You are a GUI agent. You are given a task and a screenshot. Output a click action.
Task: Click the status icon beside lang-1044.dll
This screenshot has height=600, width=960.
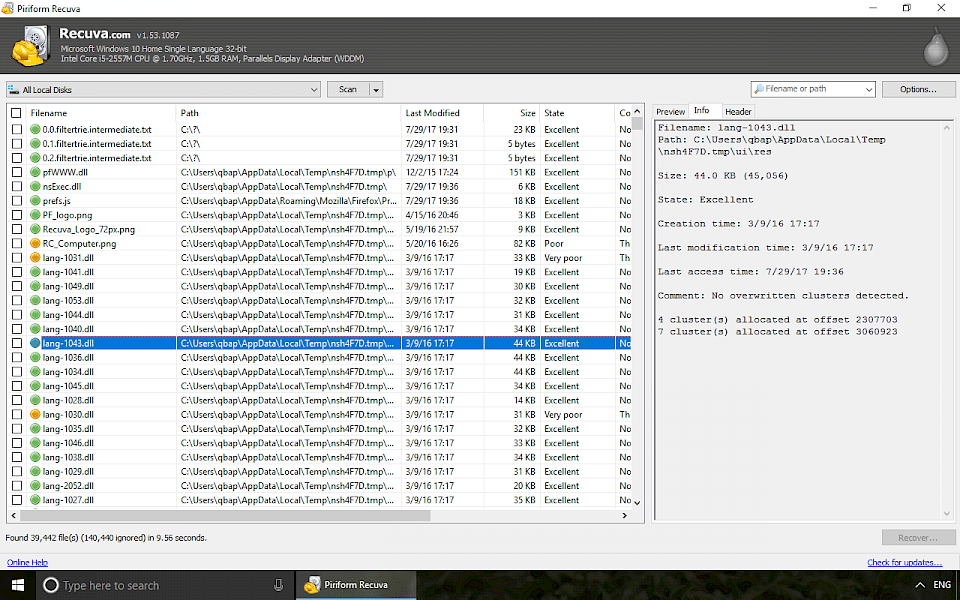(x=36, y=315)
